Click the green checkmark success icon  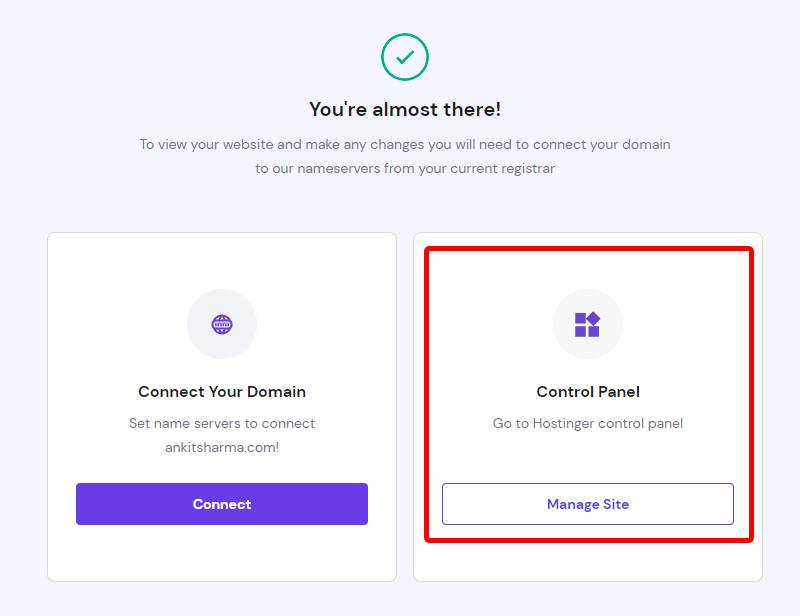(405, 57)
